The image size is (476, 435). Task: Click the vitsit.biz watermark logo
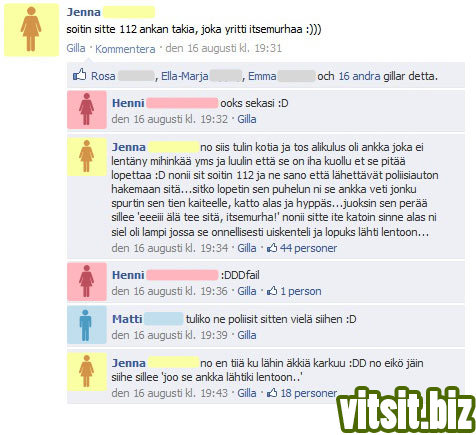pyautogui.click(x=407, y=411)
